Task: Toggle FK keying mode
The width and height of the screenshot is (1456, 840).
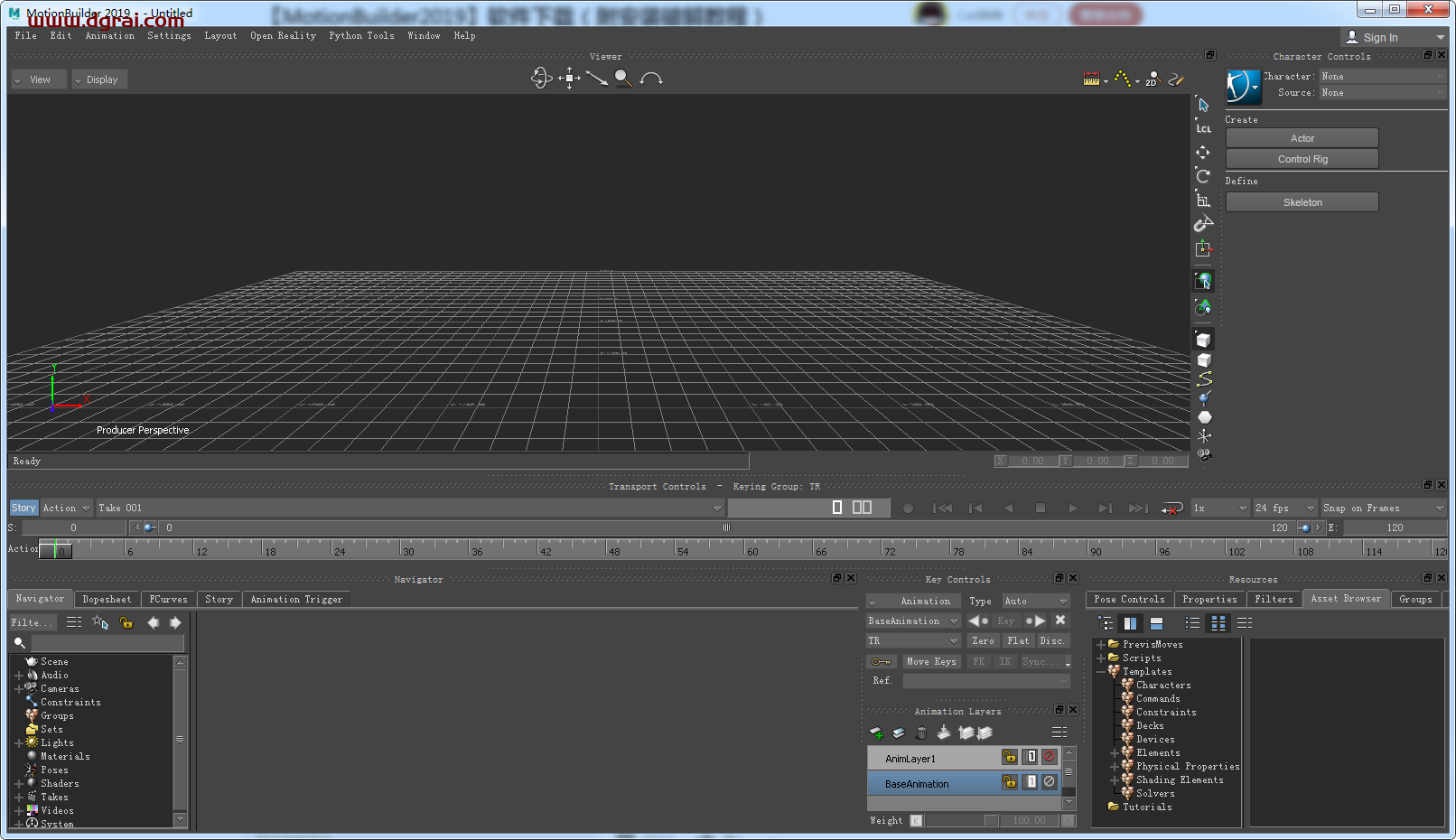Action: [979, 662]
